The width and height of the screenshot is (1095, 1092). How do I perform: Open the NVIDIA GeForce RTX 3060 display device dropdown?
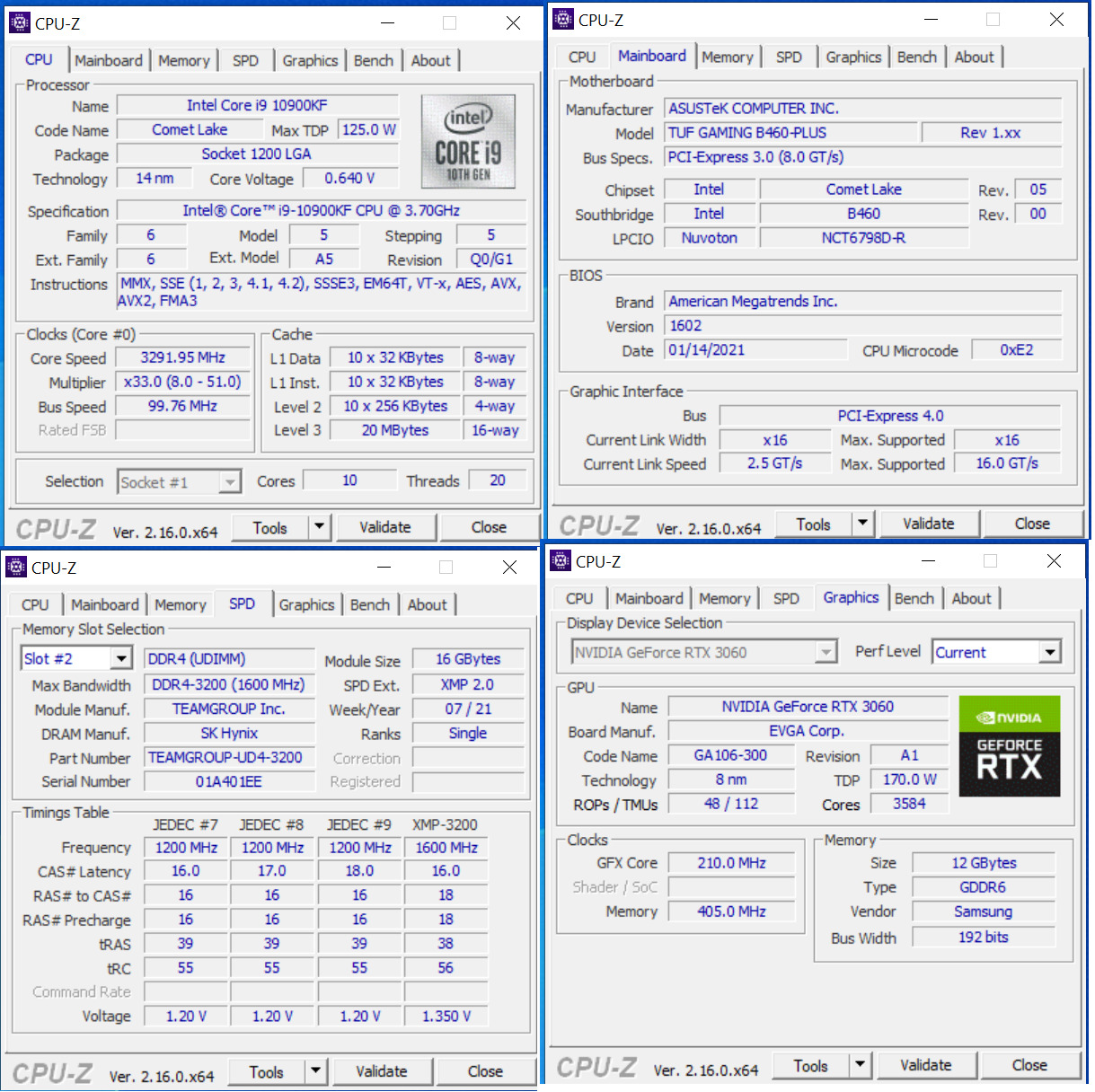tap(826, 652)
